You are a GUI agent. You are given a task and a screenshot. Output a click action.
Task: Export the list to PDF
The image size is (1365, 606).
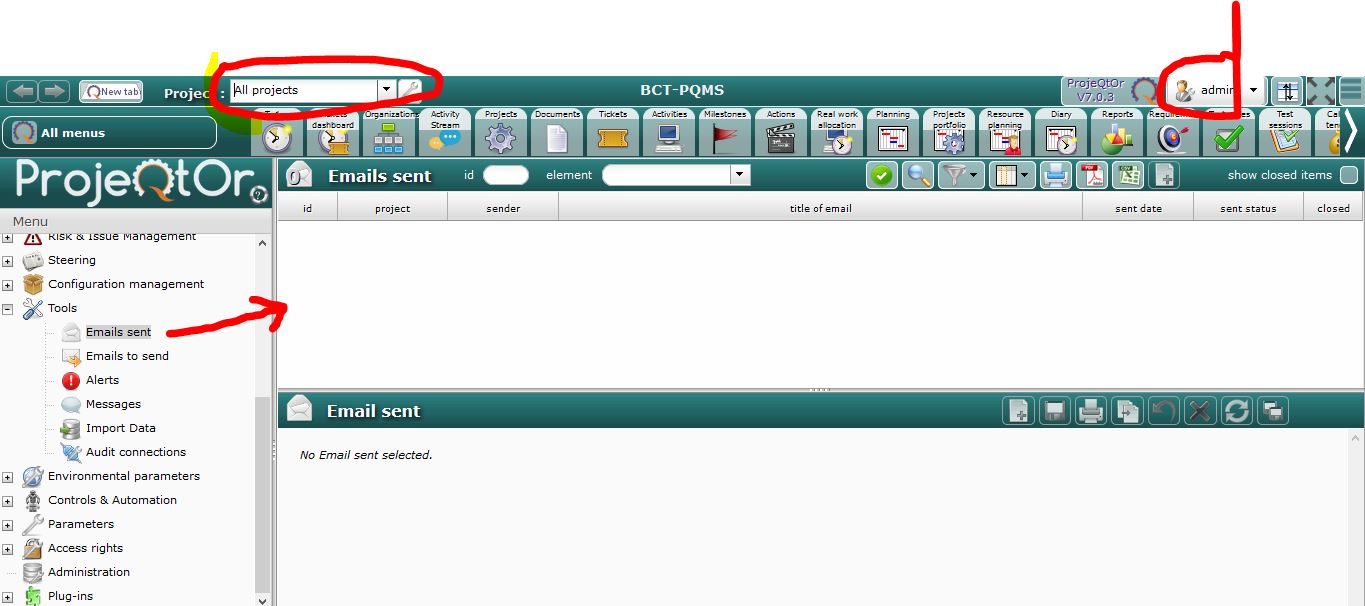[x=1090, y=175]
